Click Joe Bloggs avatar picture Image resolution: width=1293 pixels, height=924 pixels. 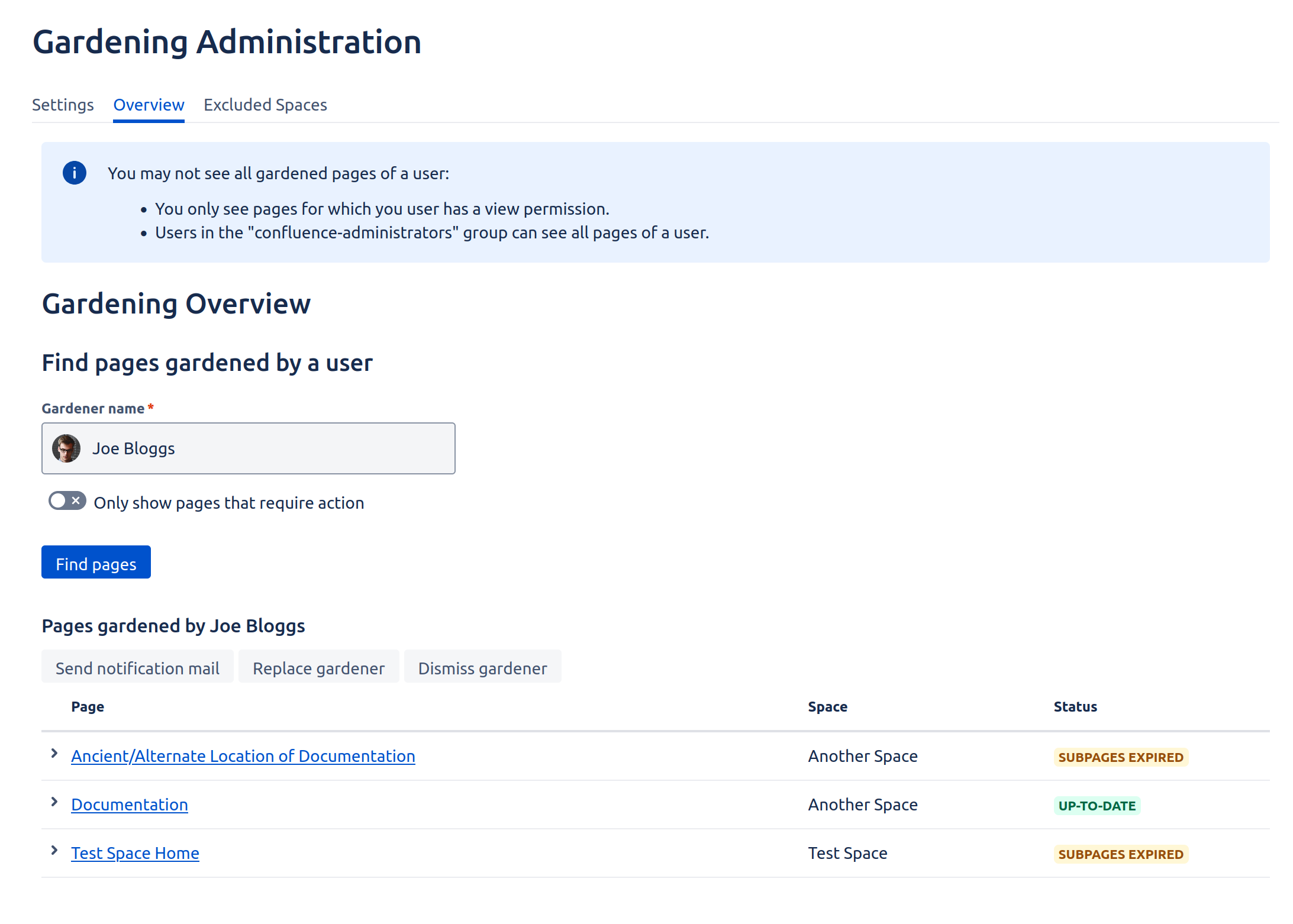click(66, 448)
